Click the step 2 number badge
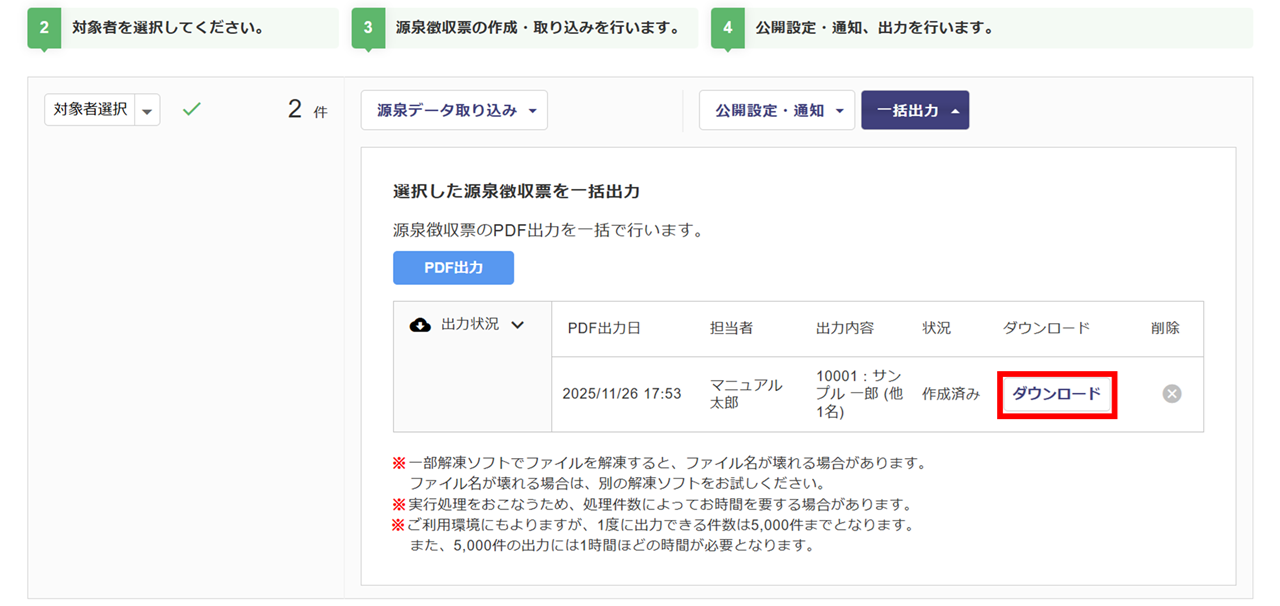The width and height of the screenshot is (1280, 606). [x=43, y=28]
